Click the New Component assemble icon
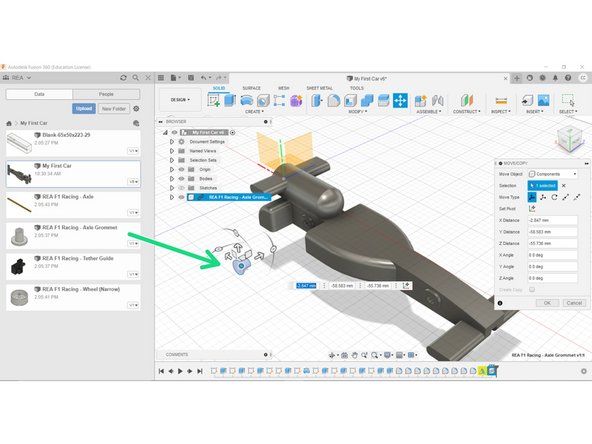The height and width of the screenshot is (444, 592). point(420,100)
